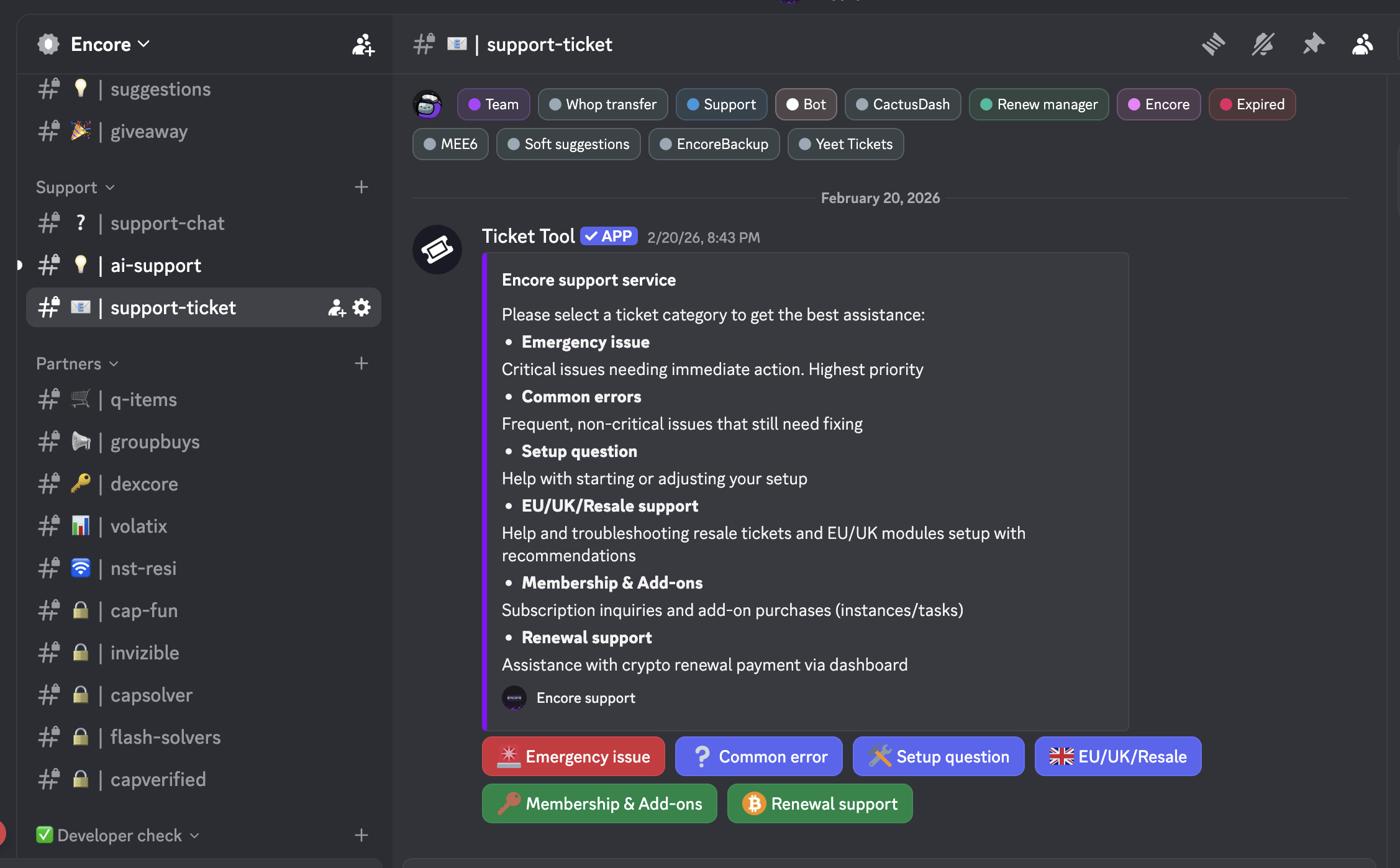Open the support-chat channel
The image size is (1400, 868).
pyautogui.click(x=167, y=223)
